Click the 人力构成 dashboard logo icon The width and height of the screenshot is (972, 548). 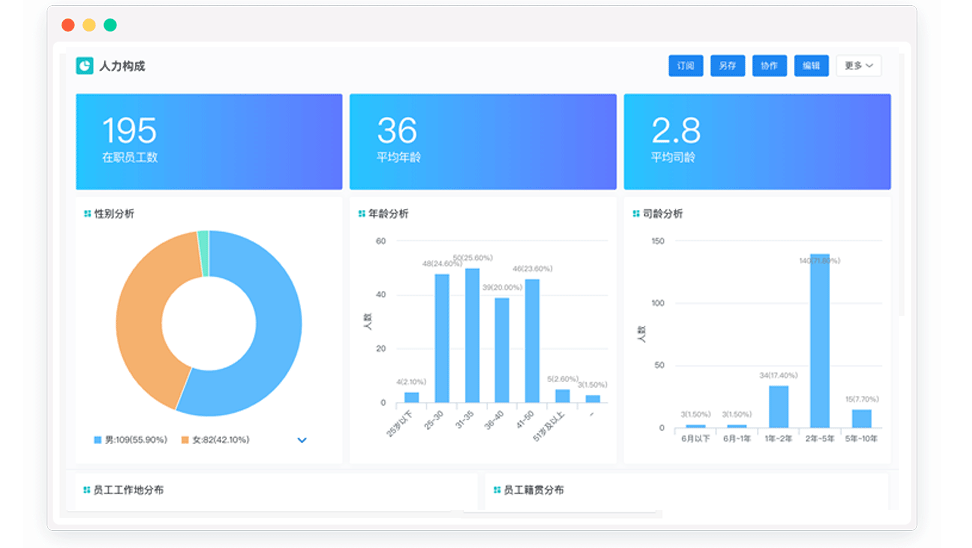[84, 66]
